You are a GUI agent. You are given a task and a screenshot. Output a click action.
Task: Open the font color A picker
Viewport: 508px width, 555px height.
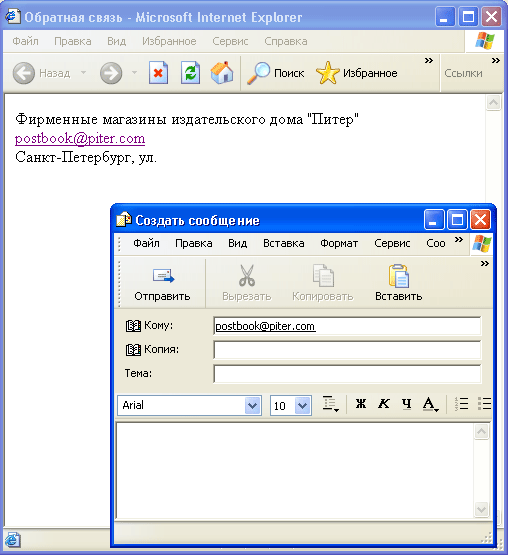tap(430, 404)
